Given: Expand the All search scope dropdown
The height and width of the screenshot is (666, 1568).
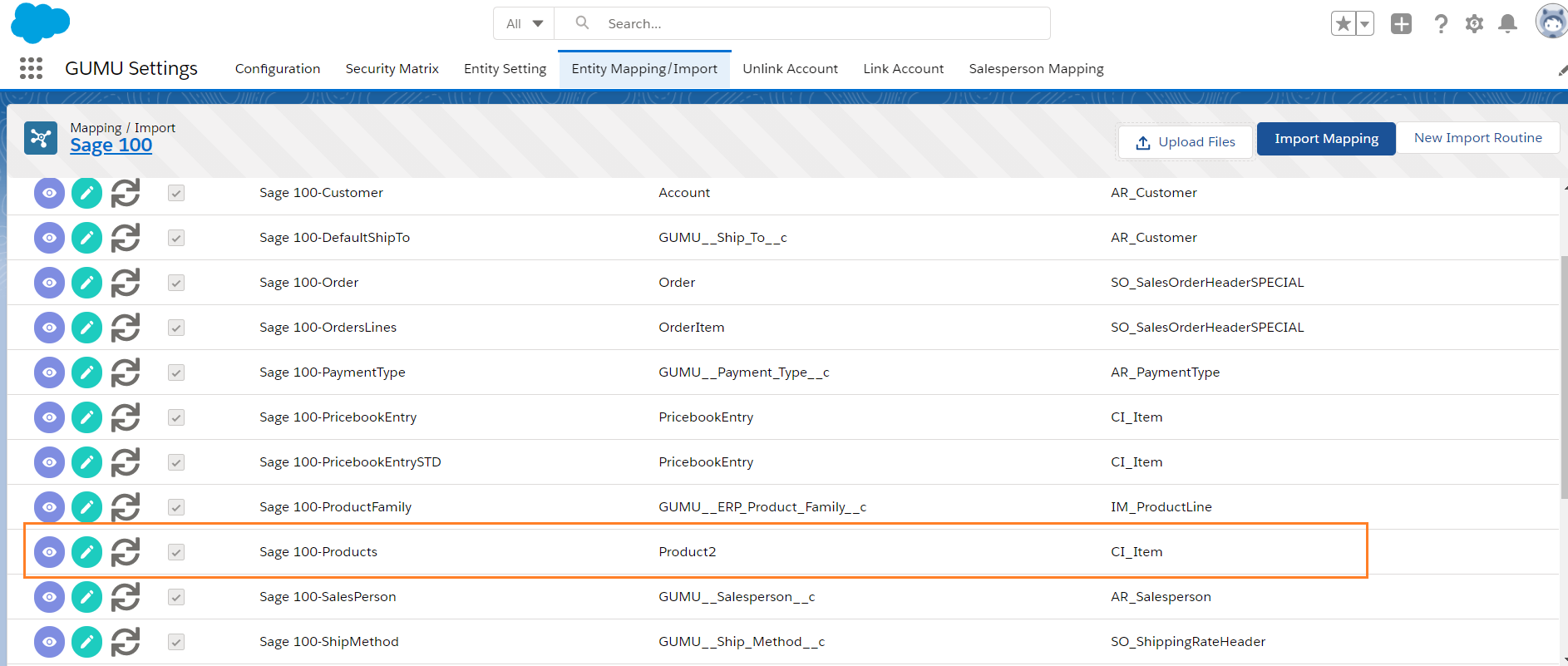Looking at the screenshot, I should pos(525,23).
